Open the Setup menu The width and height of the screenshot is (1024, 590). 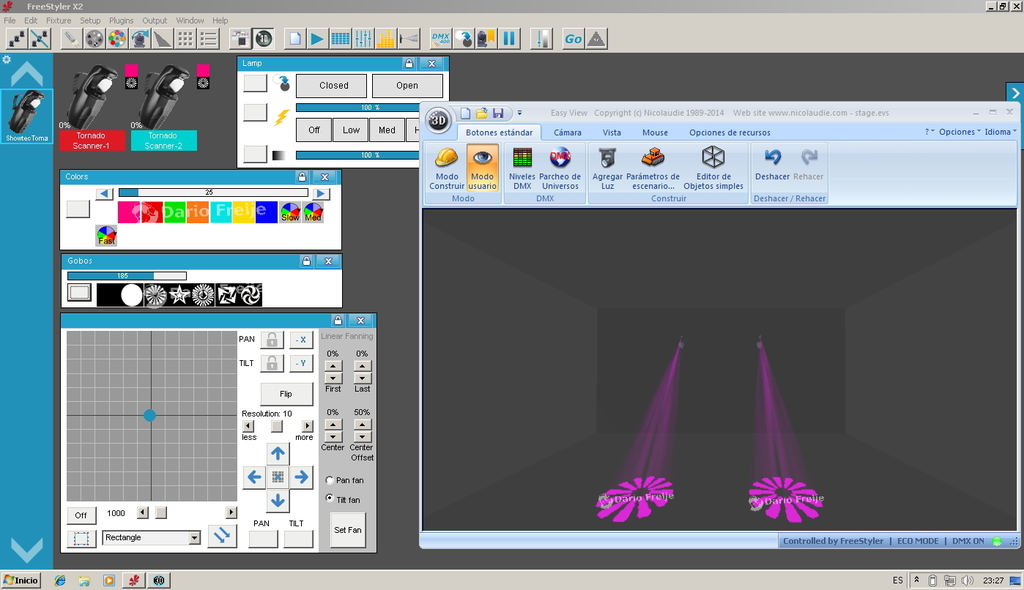tap(90, 20)
